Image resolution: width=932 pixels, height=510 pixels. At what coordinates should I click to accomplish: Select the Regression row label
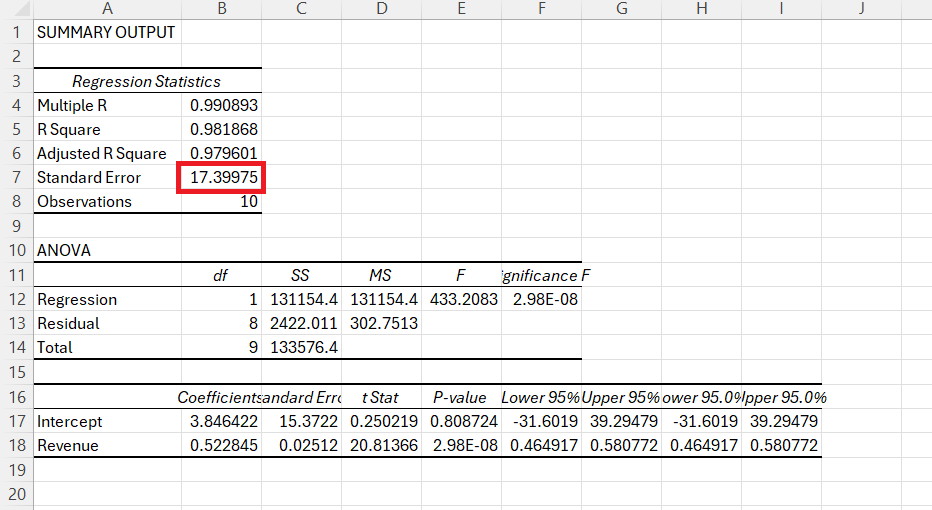pos(107,299)
